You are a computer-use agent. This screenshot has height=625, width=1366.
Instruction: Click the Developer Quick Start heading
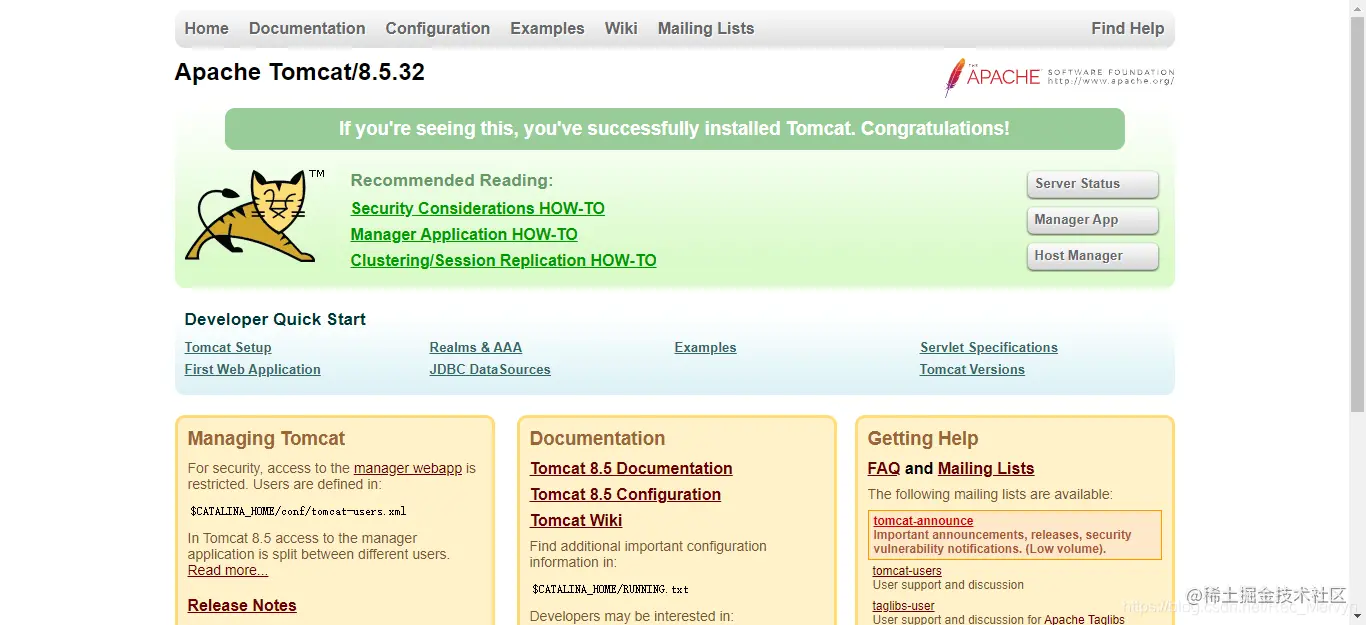[x=275, y=319]
